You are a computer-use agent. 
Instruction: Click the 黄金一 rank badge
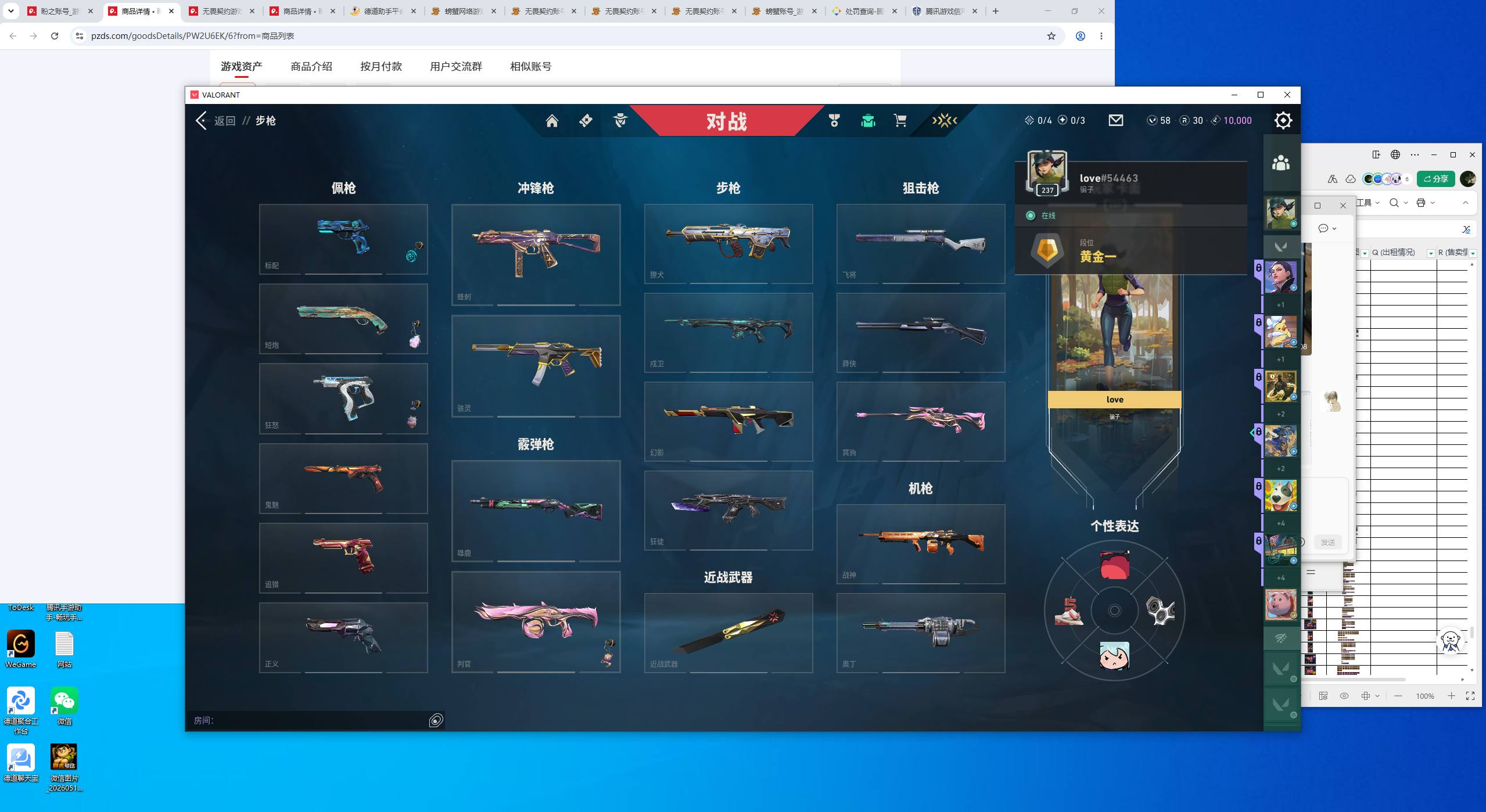(x=1047, y=250)
